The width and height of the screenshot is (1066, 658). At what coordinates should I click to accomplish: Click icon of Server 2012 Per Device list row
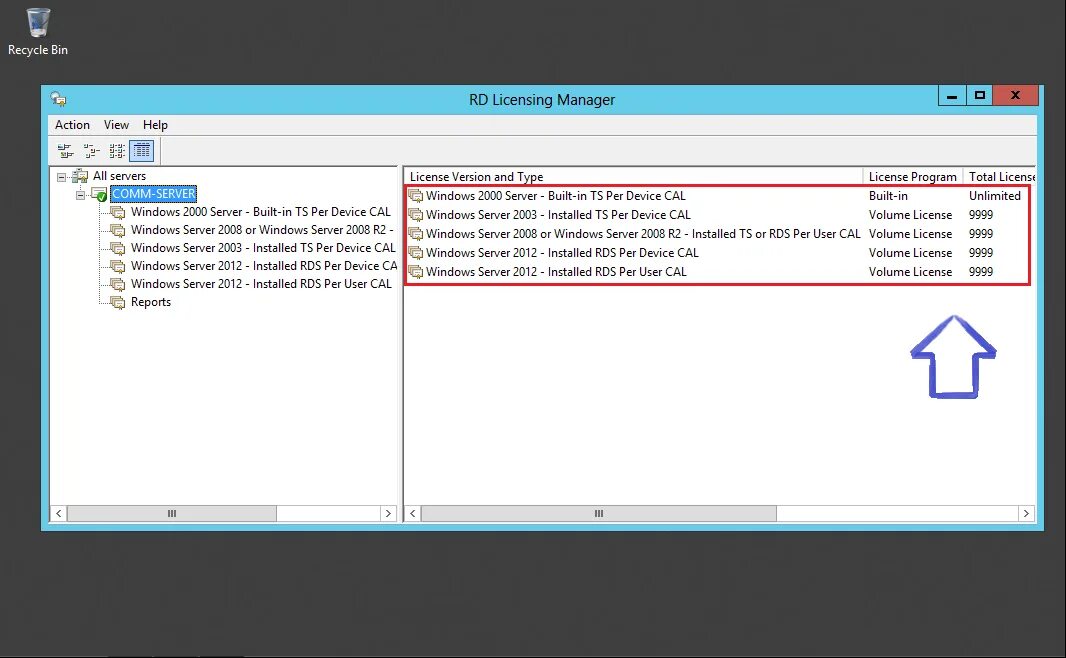click(415, 253)
